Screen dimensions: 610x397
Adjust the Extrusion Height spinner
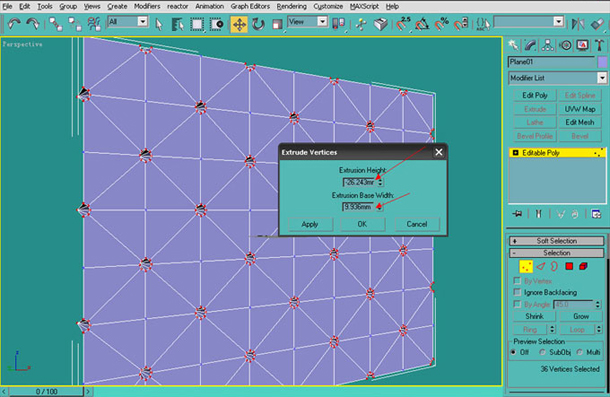point(380,182)
